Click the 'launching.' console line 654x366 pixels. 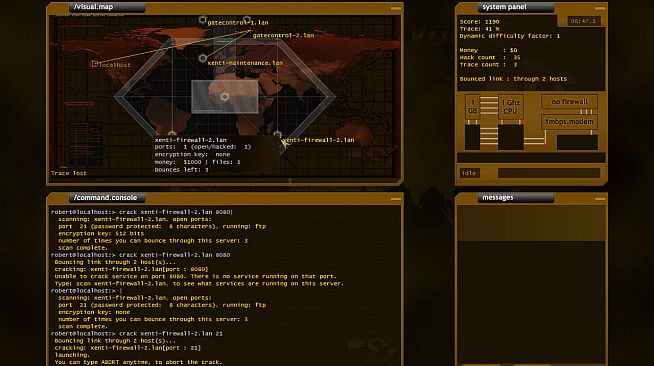pyautogui.click(x=72, y=355)
